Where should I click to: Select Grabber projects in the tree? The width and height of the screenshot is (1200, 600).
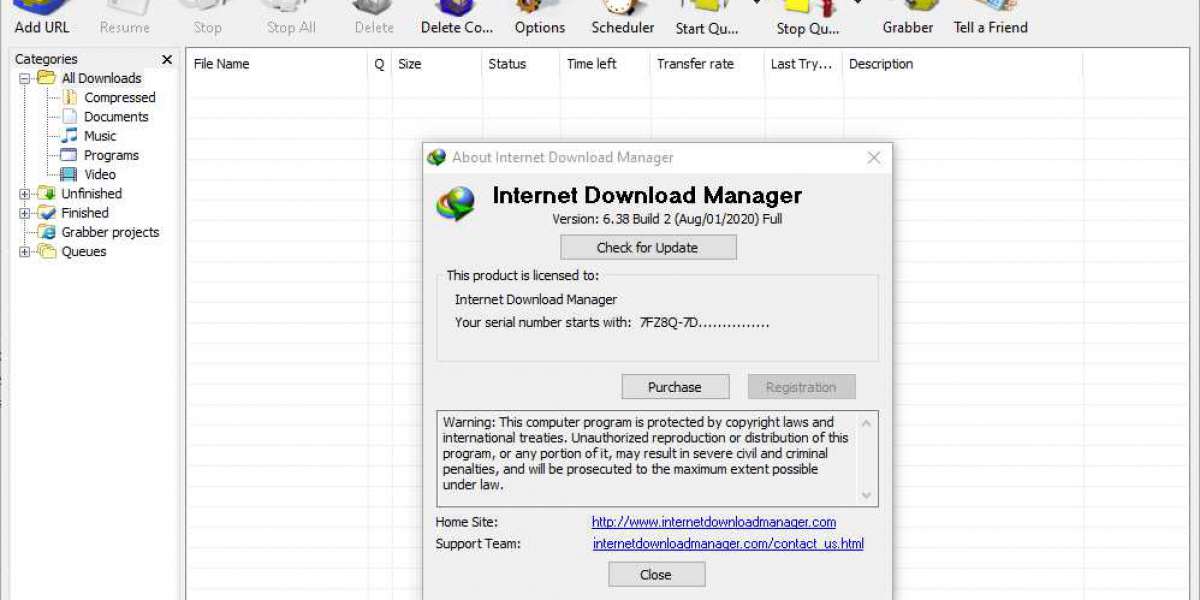110,233
